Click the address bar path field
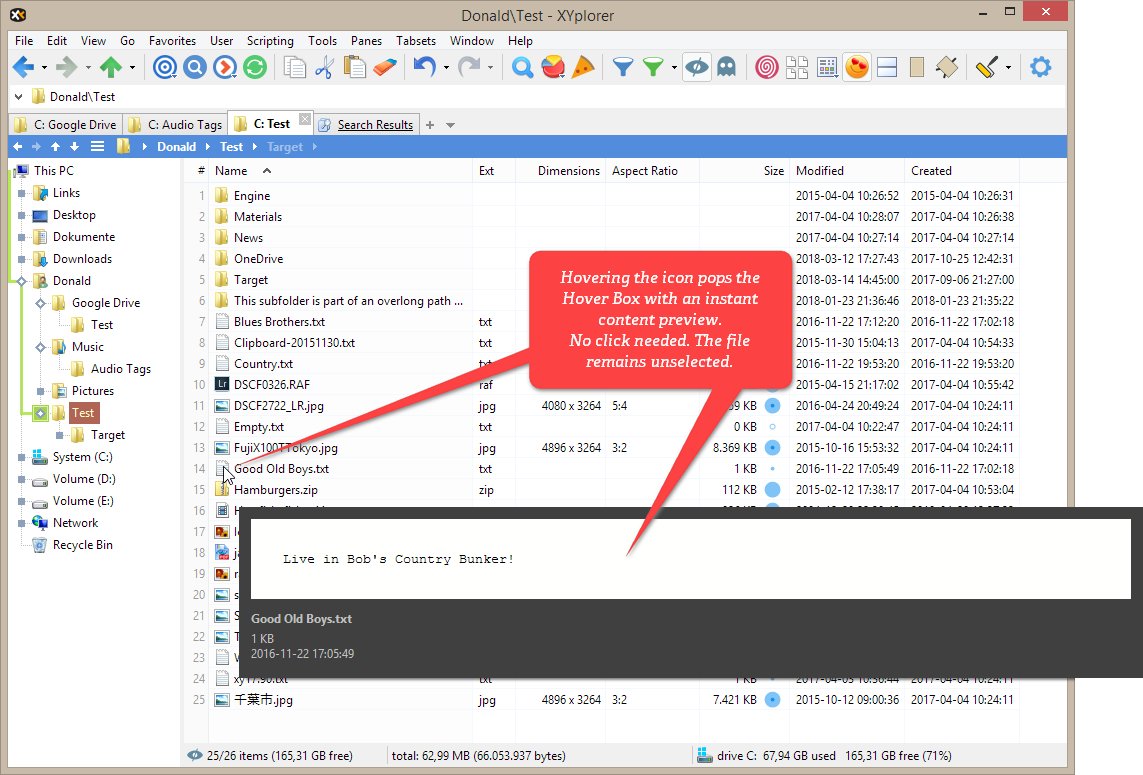 [539, 96]
